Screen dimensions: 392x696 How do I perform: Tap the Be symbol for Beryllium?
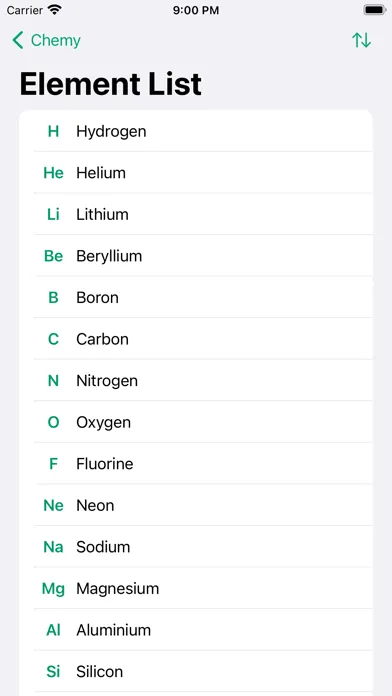pyautogui.click(x=53, y=256)
